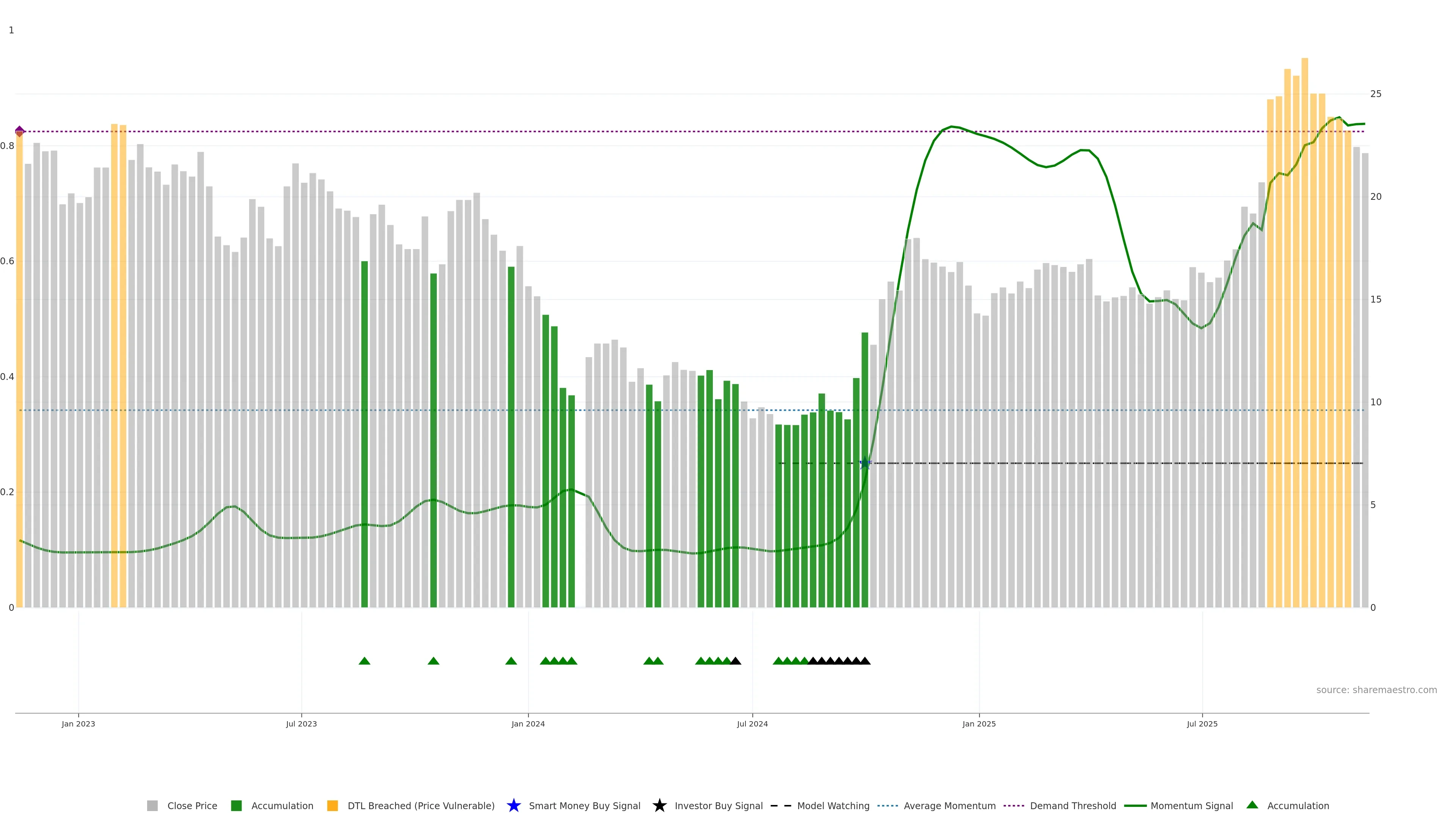
Task: Click the Jan 2023 axis tick label
Action: 78,723
